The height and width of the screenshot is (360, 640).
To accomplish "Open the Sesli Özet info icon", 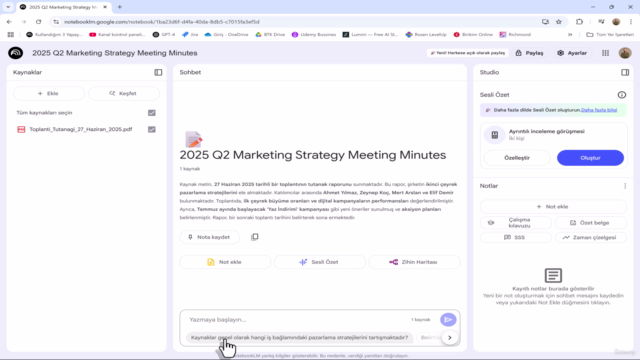I will point(622,95).
